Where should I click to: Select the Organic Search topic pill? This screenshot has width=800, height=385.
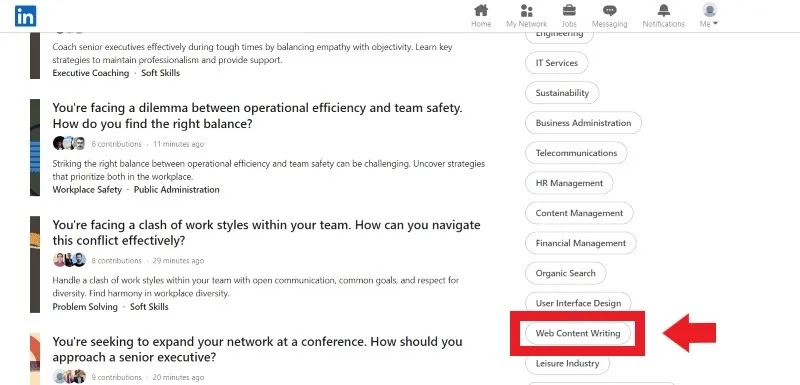(565, 273)
